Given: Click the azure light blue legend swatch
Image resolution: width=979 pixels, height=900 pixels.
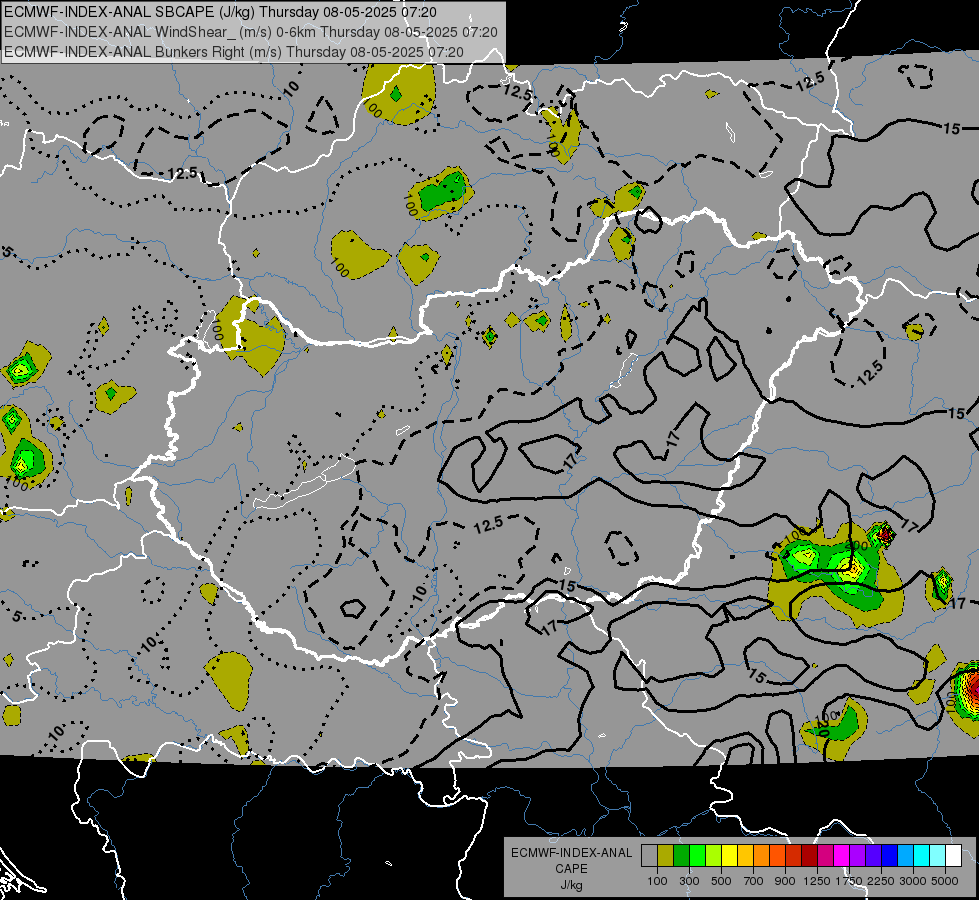Looking at the screenshot, I should [906, 856].
